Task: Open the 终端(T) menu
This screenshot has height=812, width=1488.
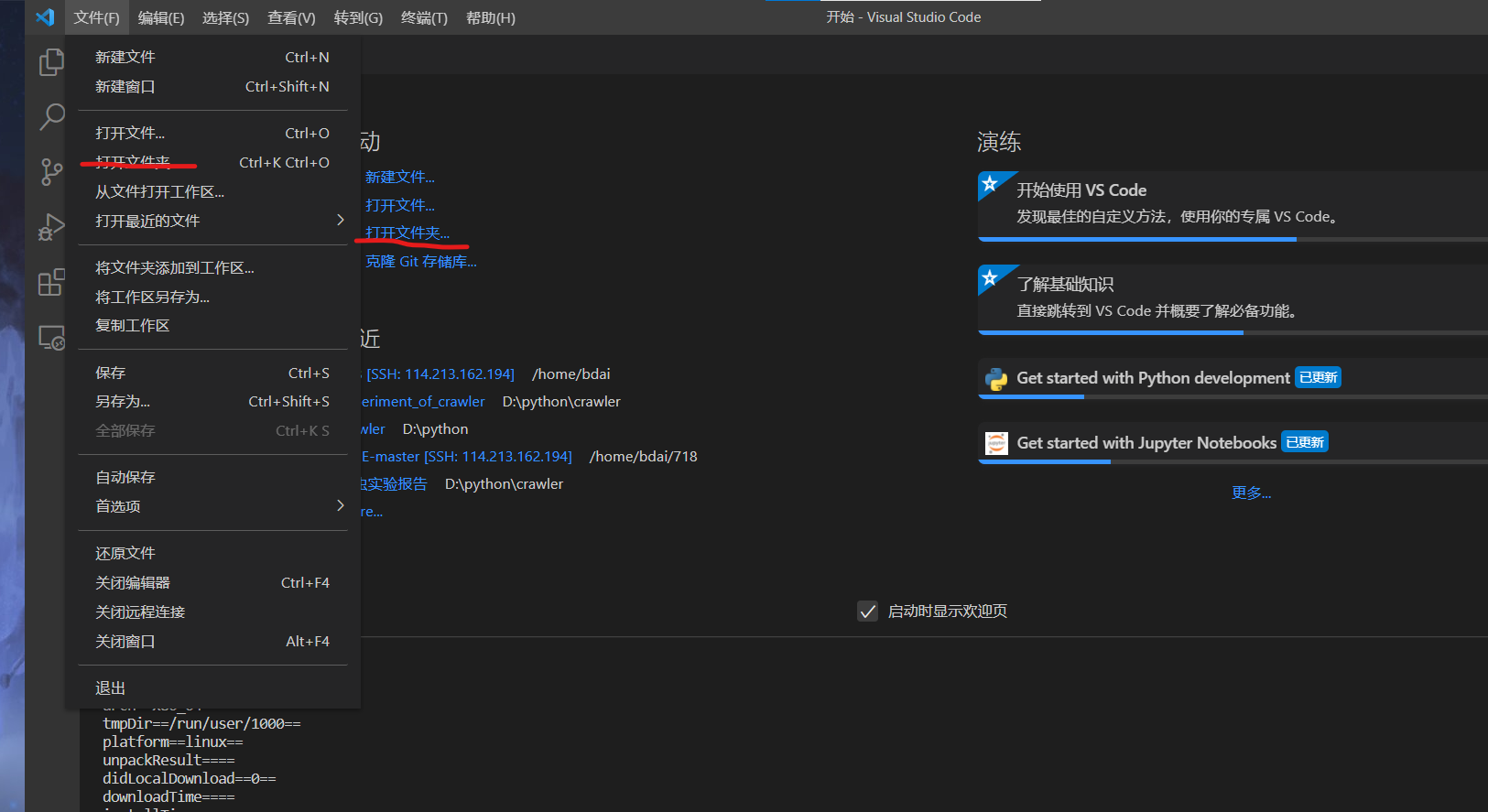Action: pyautogui.click(x=424, y=17)
